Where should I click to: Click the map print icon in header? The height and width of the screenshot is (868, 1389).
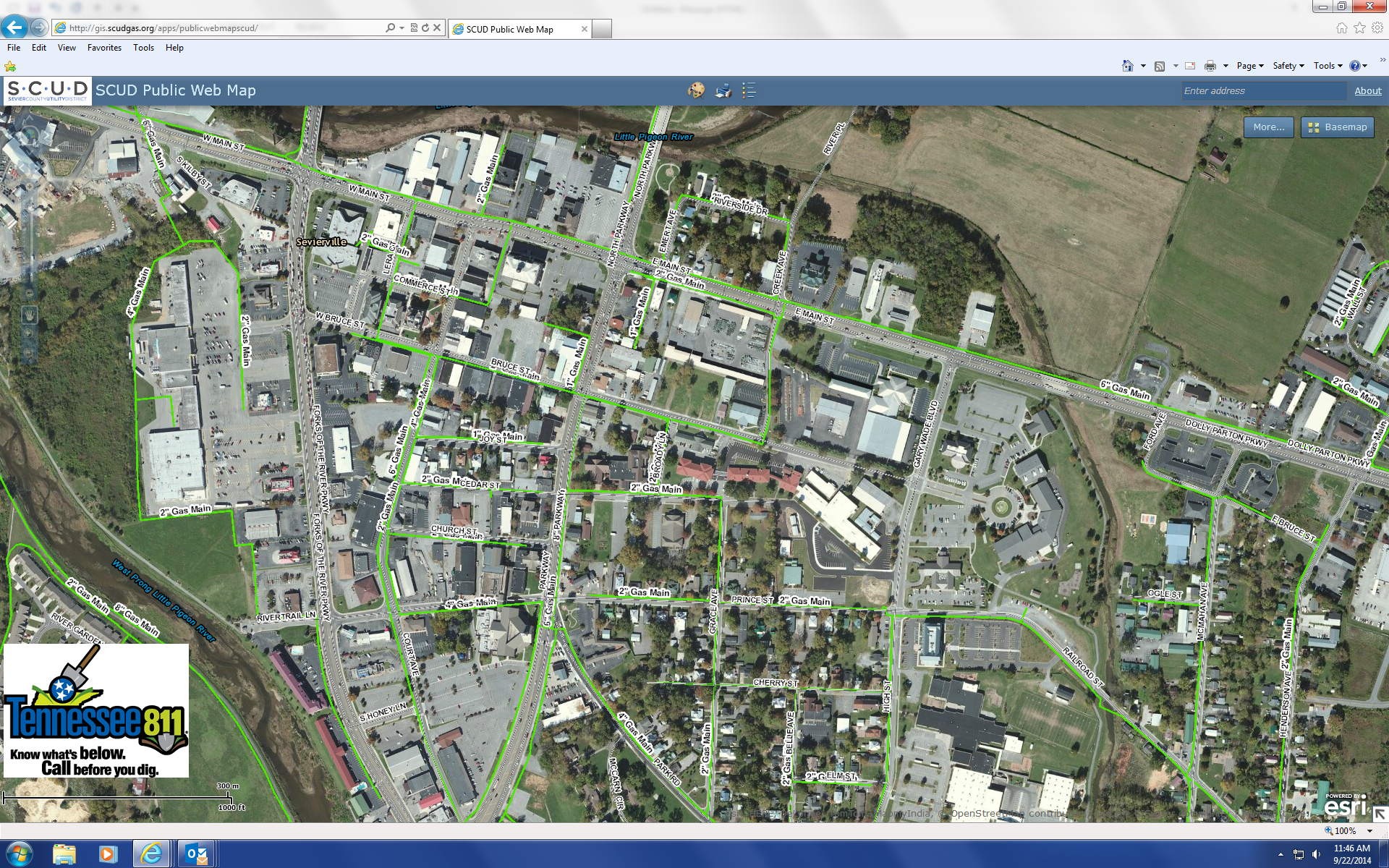723,90
